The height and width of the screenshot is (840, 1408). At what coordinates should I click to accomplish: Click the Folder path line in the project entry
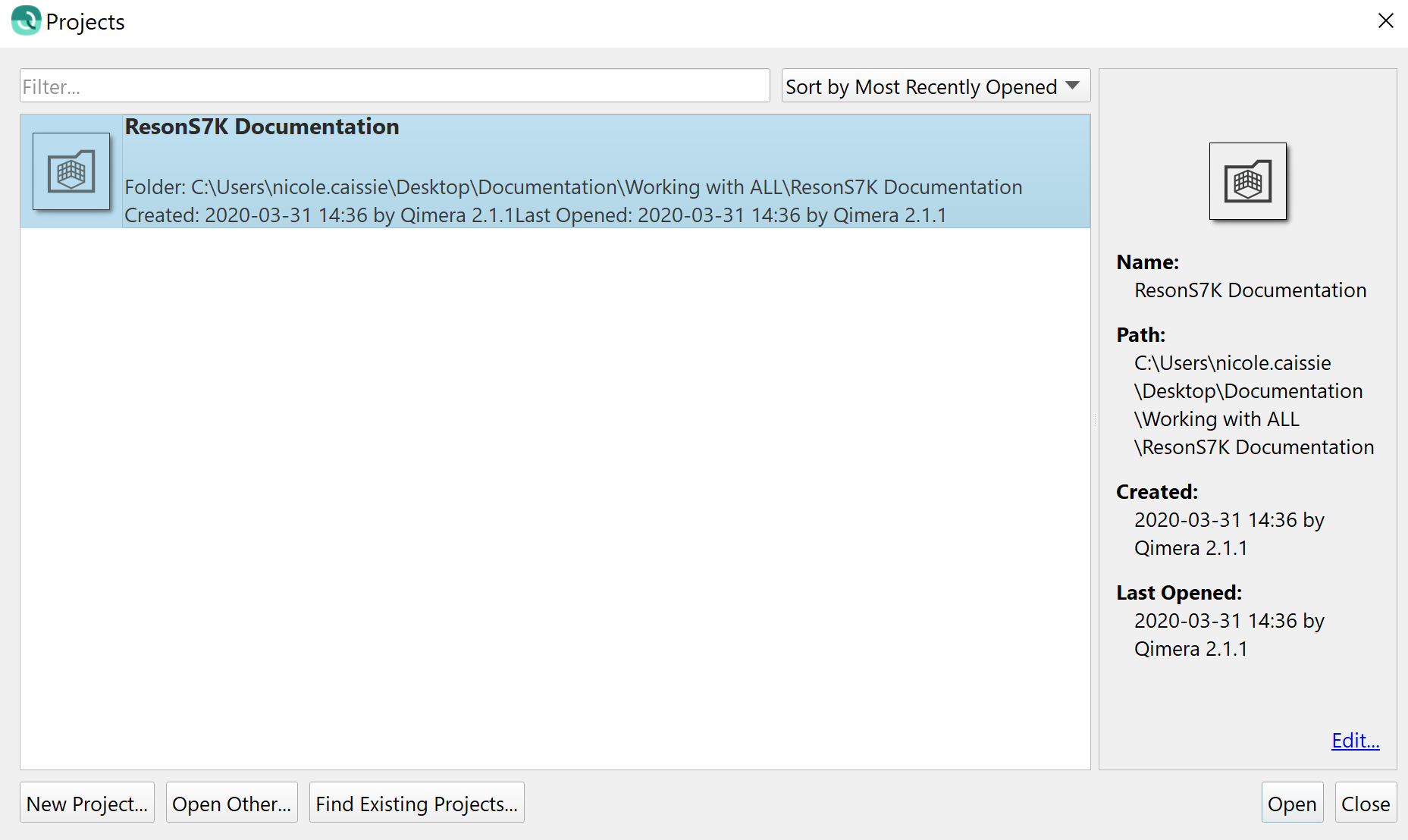point(572,187)
